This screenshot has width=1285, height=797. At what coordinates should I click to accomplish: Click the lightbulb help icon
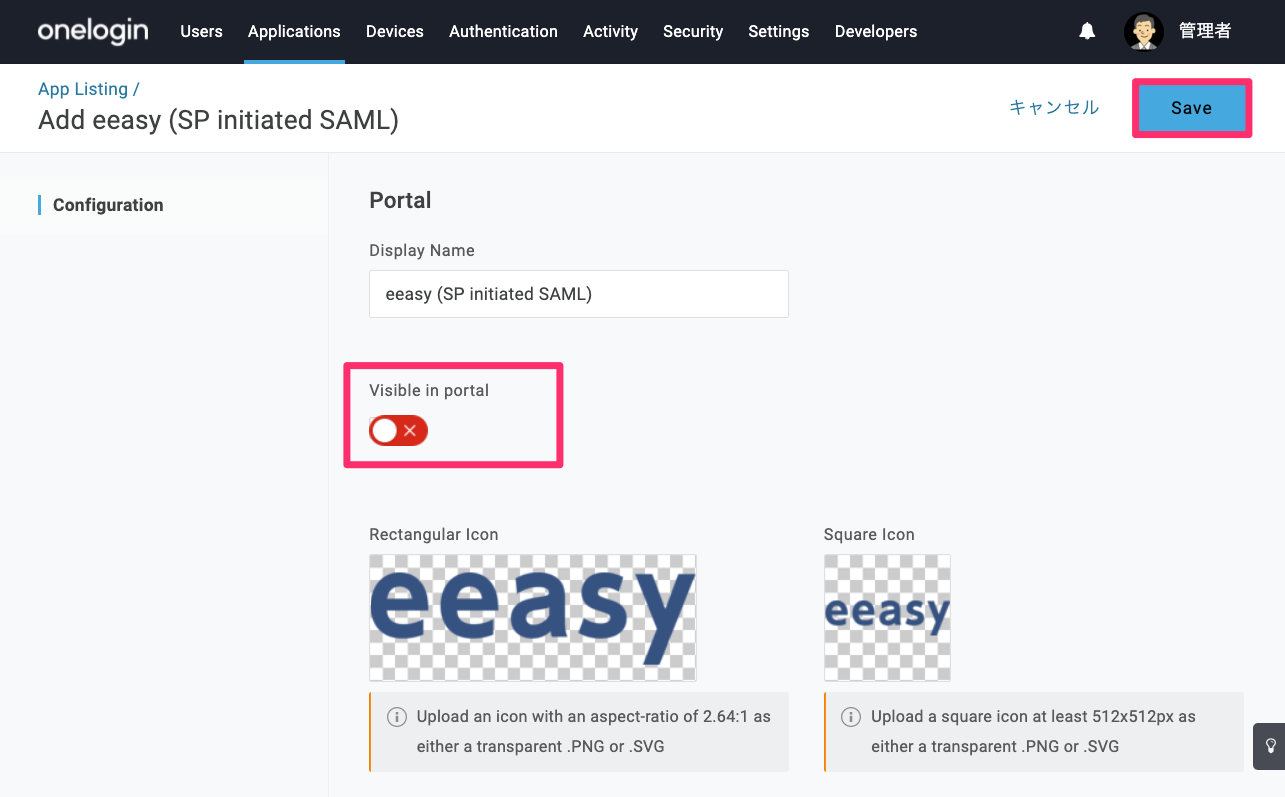point(1270,746)
